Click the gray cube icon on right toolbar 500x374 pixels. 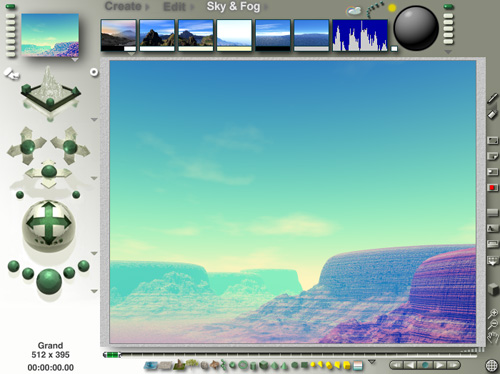[x=493, y=289]
